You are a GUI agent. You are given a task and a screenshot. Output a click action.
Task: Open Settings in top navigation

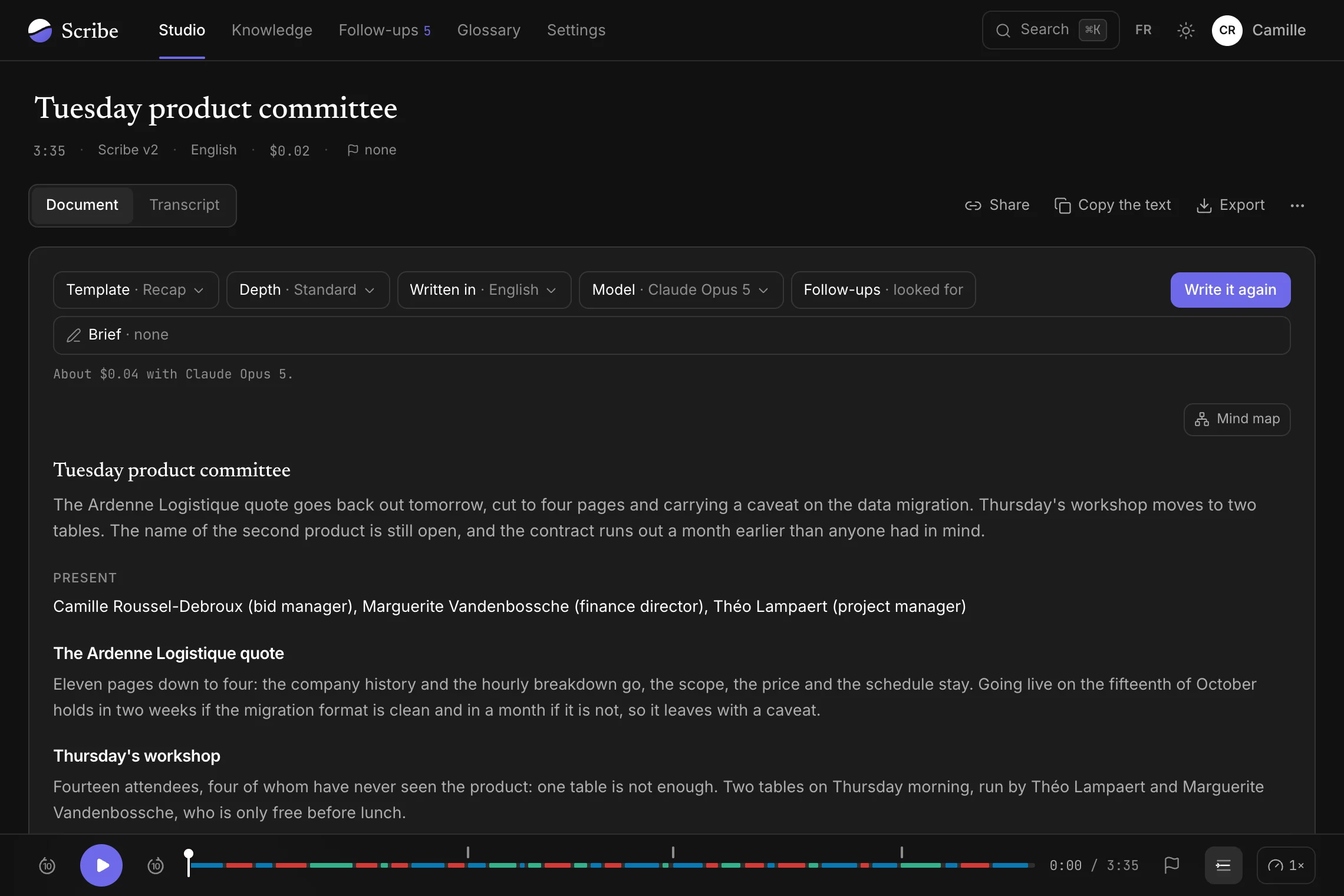[x=576, y=30]
